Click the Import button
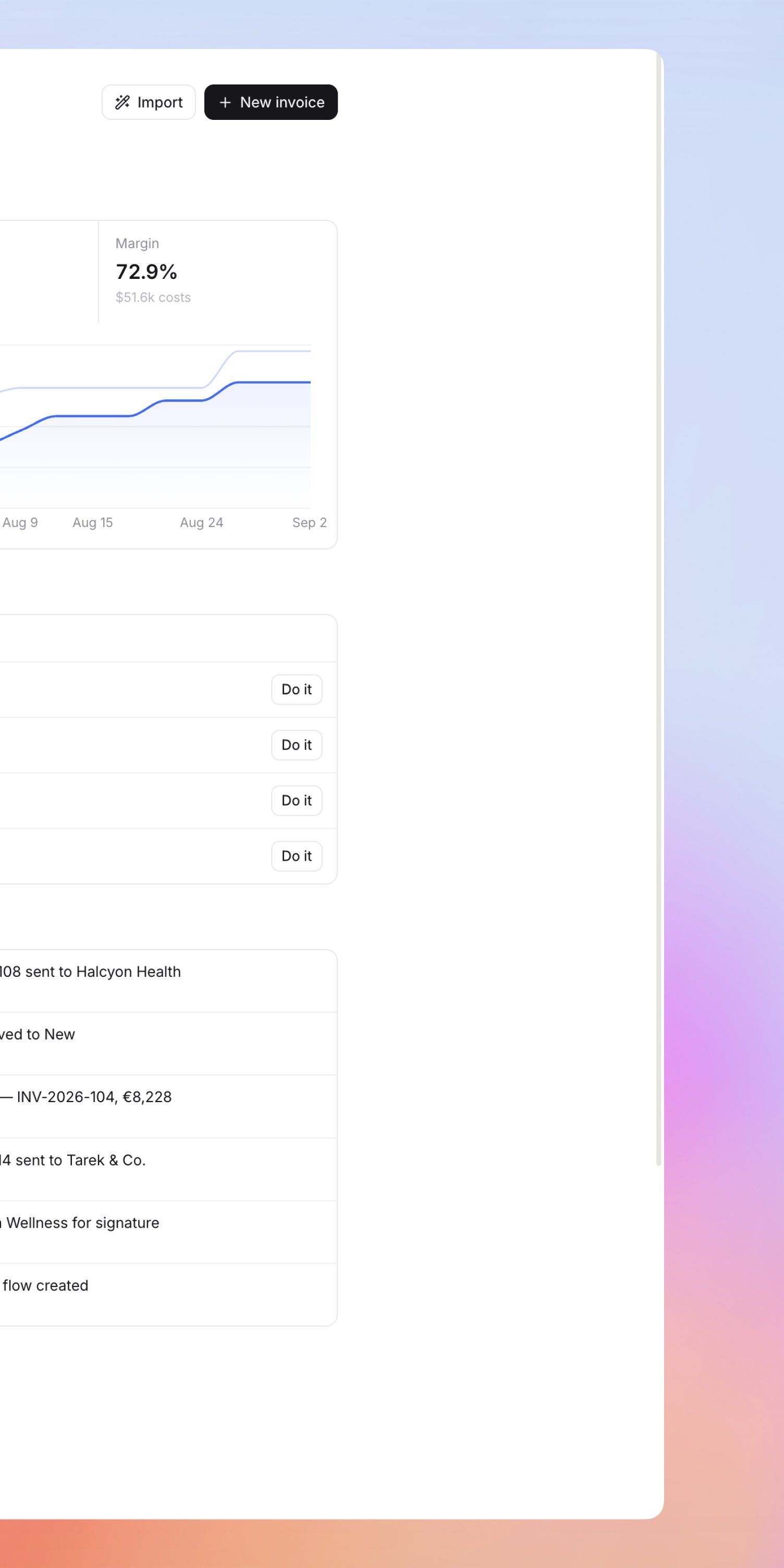 coord(149,102)
